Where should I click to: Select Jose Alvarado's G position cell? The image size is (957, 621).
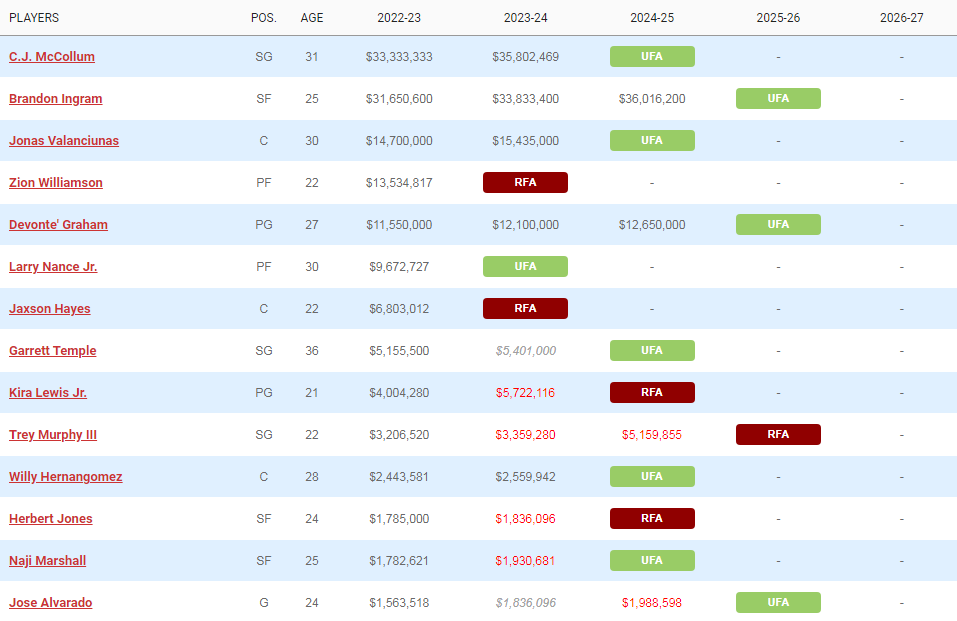(264, 603)
